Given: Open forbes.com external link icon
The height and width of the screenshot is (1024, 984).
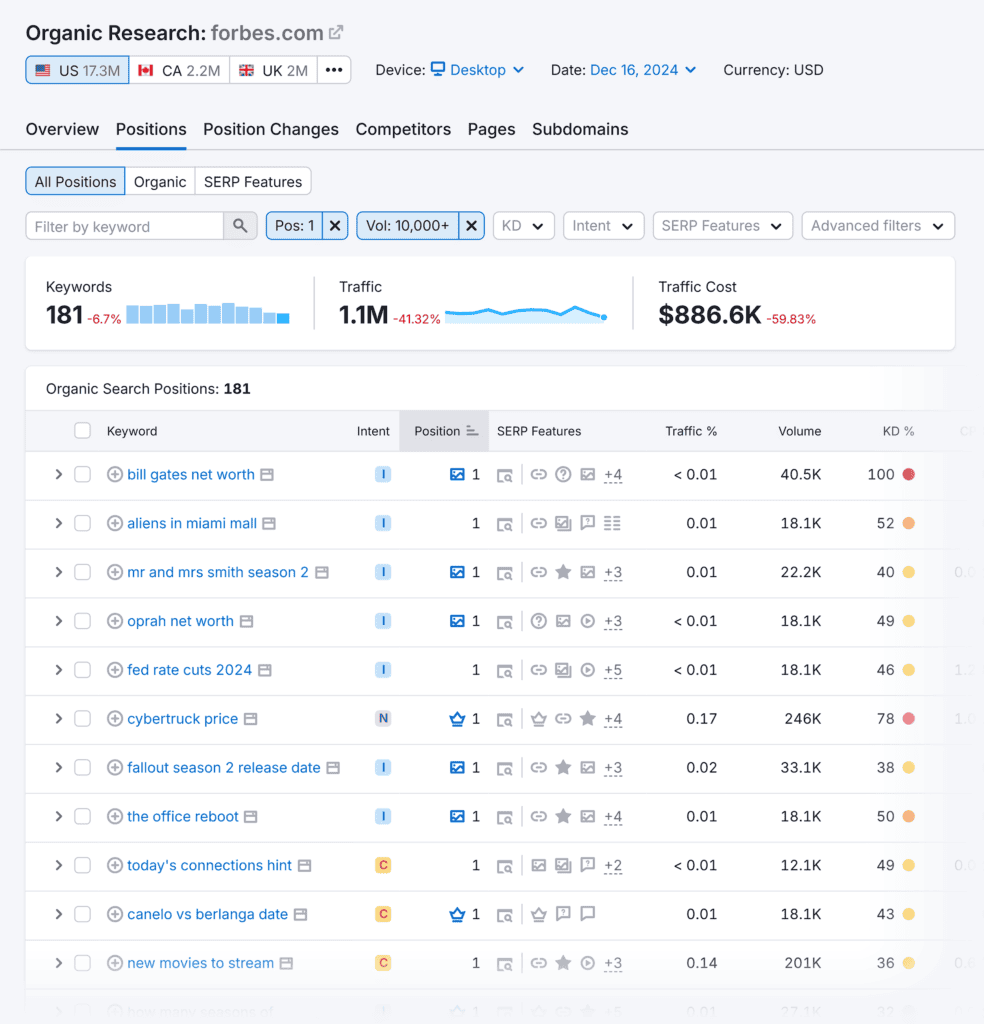Looking at the screenshot, I should pyautogui.click(x=336, y=33).
